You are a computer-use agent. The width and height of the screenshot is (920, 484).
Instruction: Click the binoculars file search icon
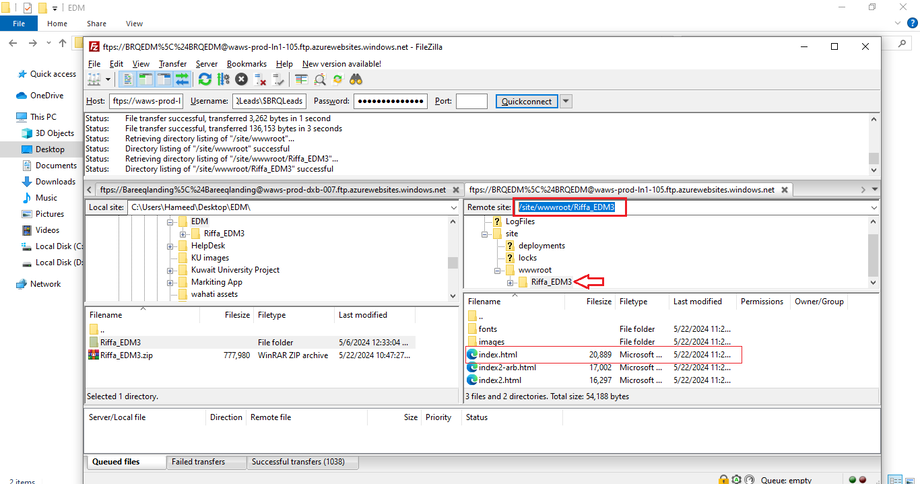tap(355, 79)
